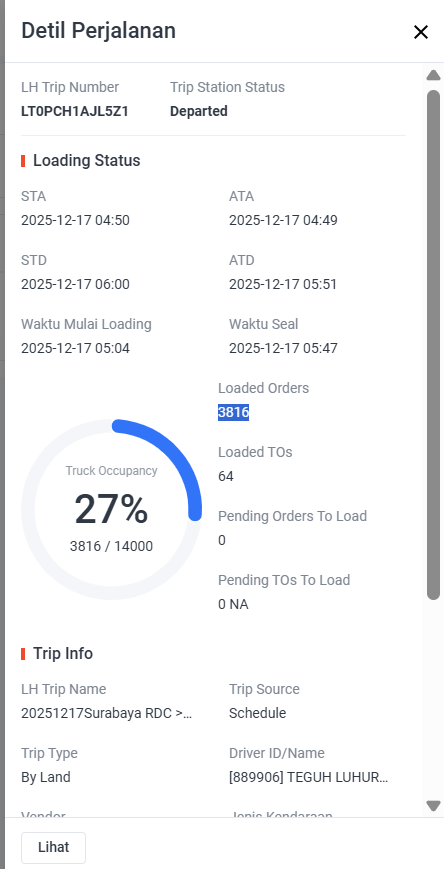
Task: Click the Trip Source value Schedule
Action: tap(258, 713)
